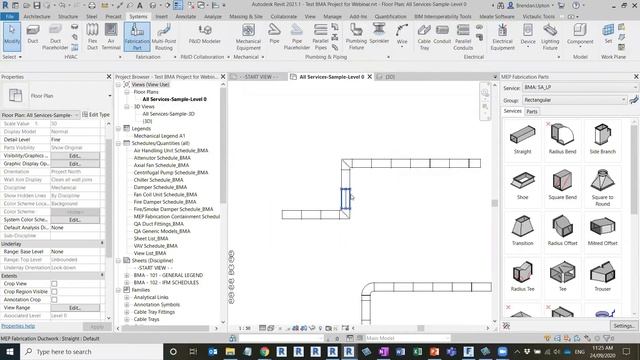Choose the Parallel Pipes tool

[320, 37]
